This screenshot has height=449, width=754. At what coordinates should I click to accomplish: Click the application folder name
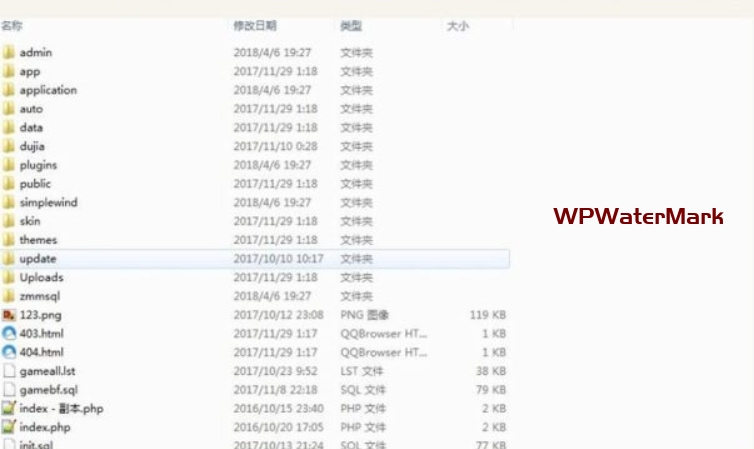pos(48,90)
